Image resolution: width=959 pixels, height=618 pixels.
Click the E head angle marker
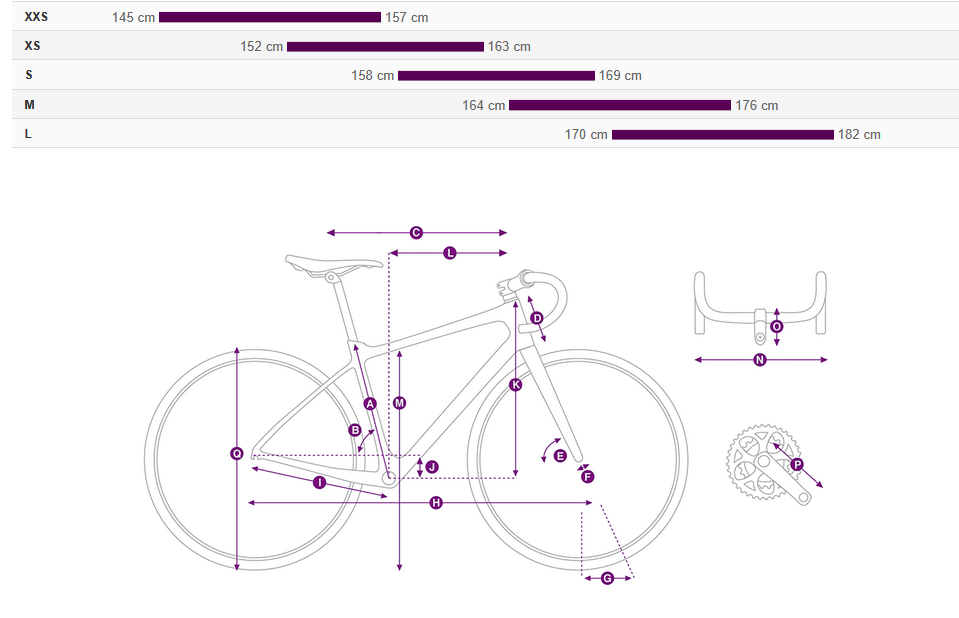[560, 456]
